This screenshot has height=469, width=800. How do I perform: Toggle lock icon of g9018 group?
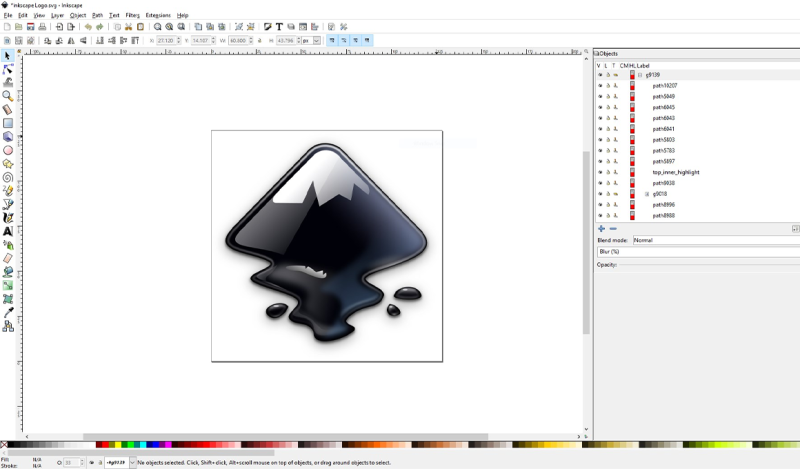click(608, 194)
